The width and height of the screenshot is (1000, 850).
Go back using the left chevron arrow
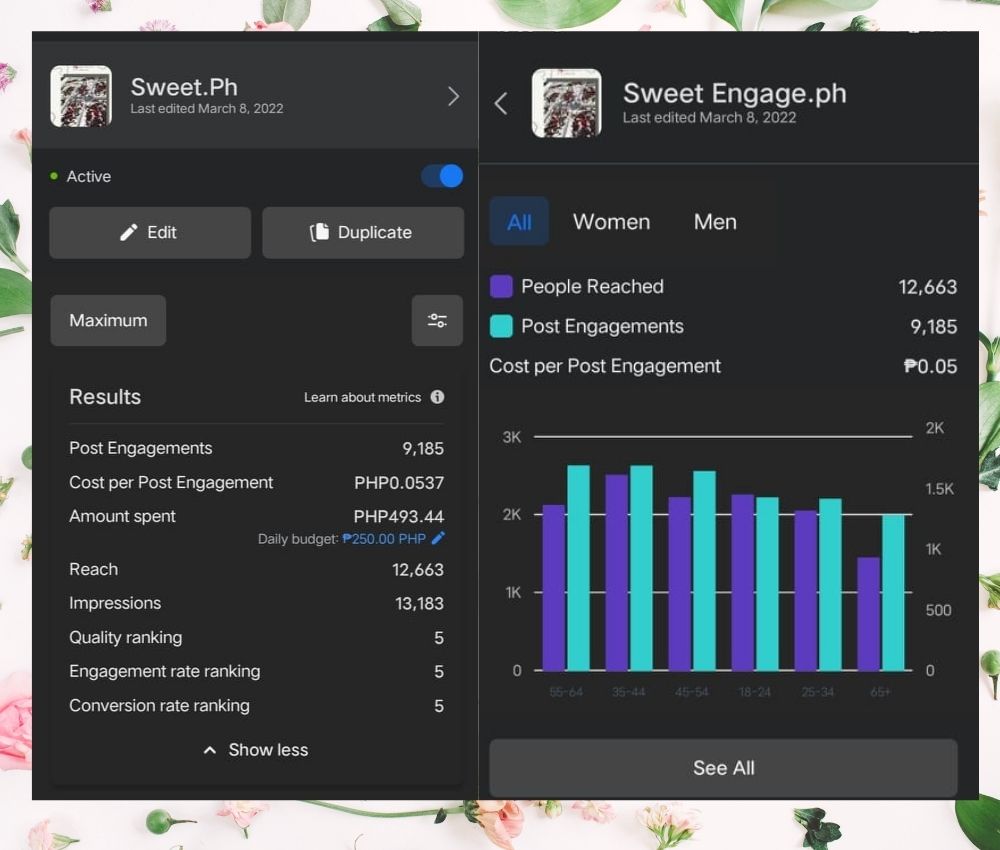[501, 103]
